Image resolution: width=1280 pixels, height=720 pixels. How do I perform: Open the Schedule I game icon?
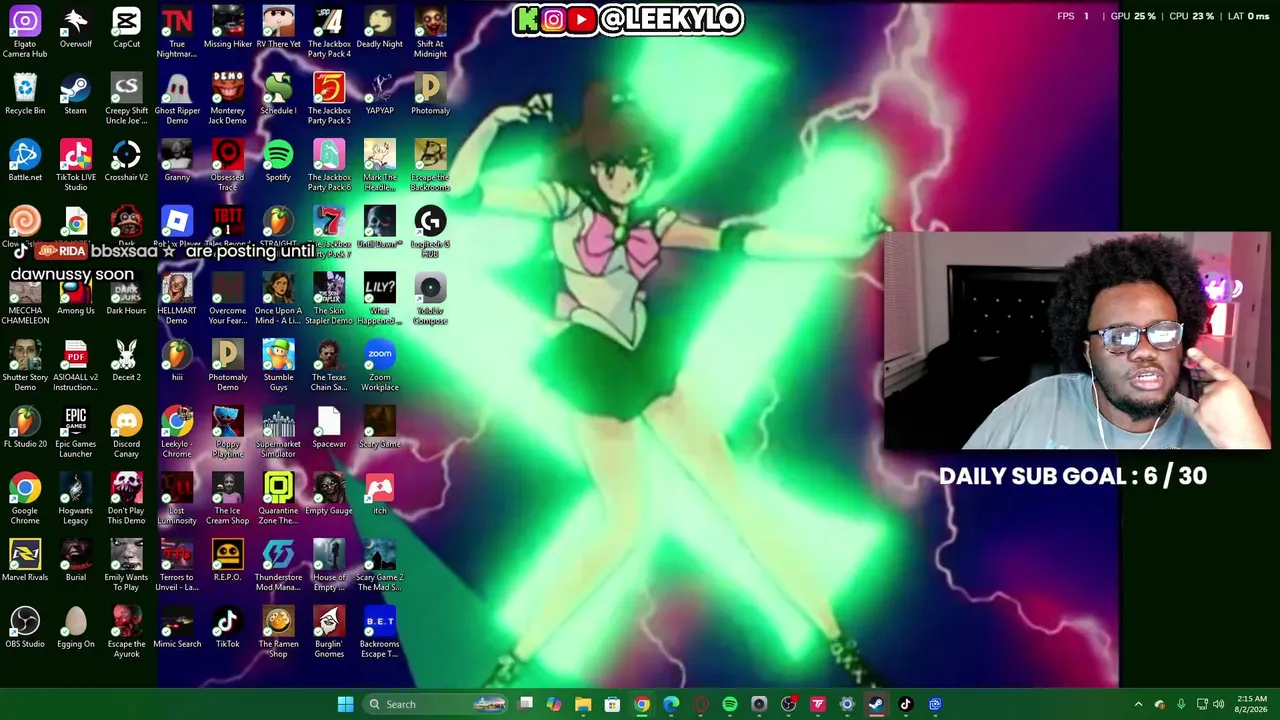(278, 95)
